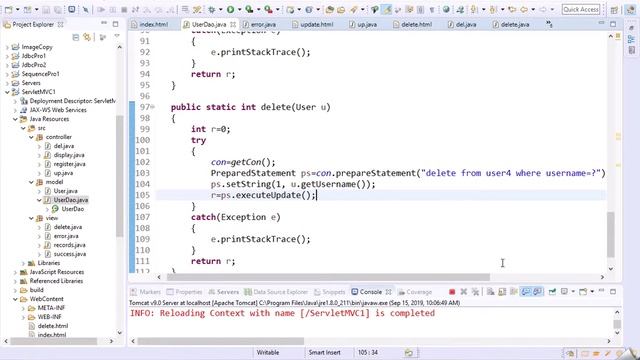The image size is (640, 360).
Task: Click the External Tools run icon
Action: pyautogui.click(x=268, y=9)
